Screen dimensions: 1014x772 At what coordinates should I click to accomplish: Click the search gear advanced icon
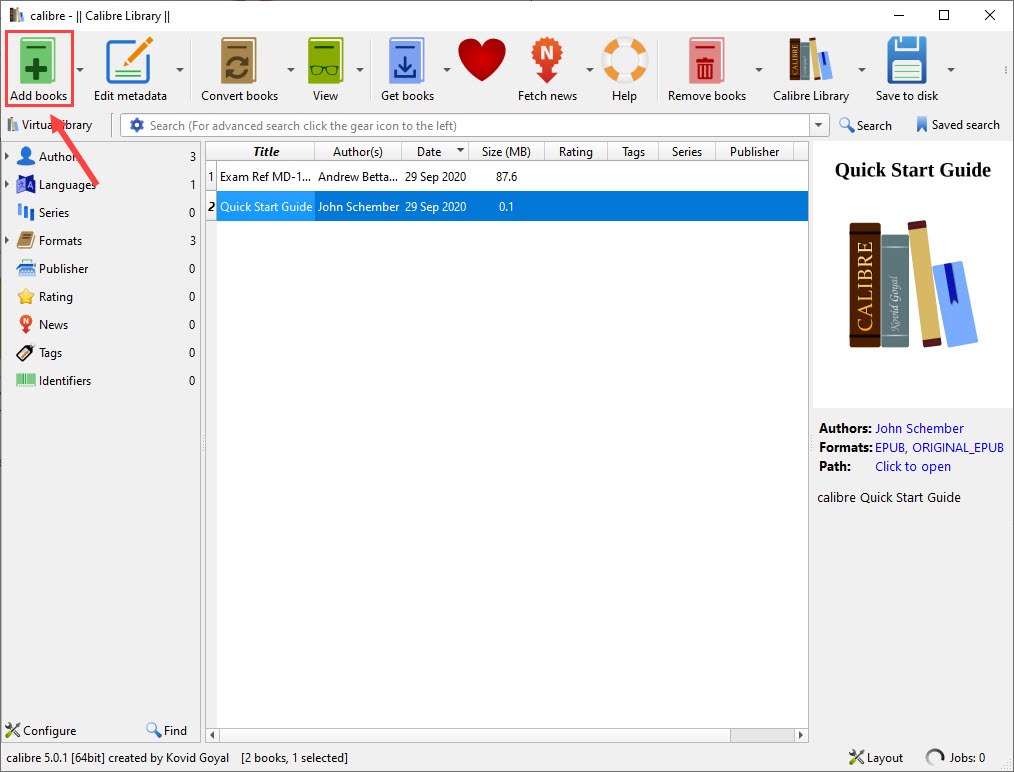[x=136, y=125]
